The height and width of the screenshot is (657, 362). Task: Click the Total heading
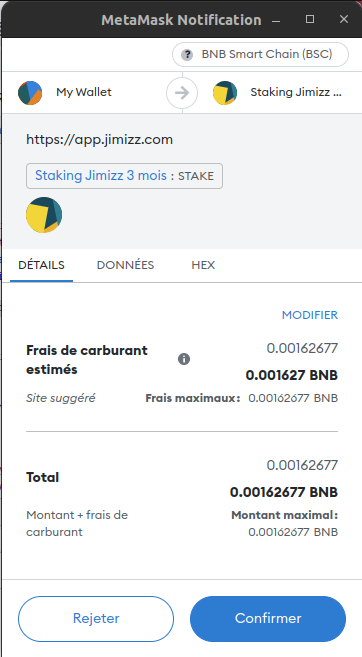pos(42,477)
